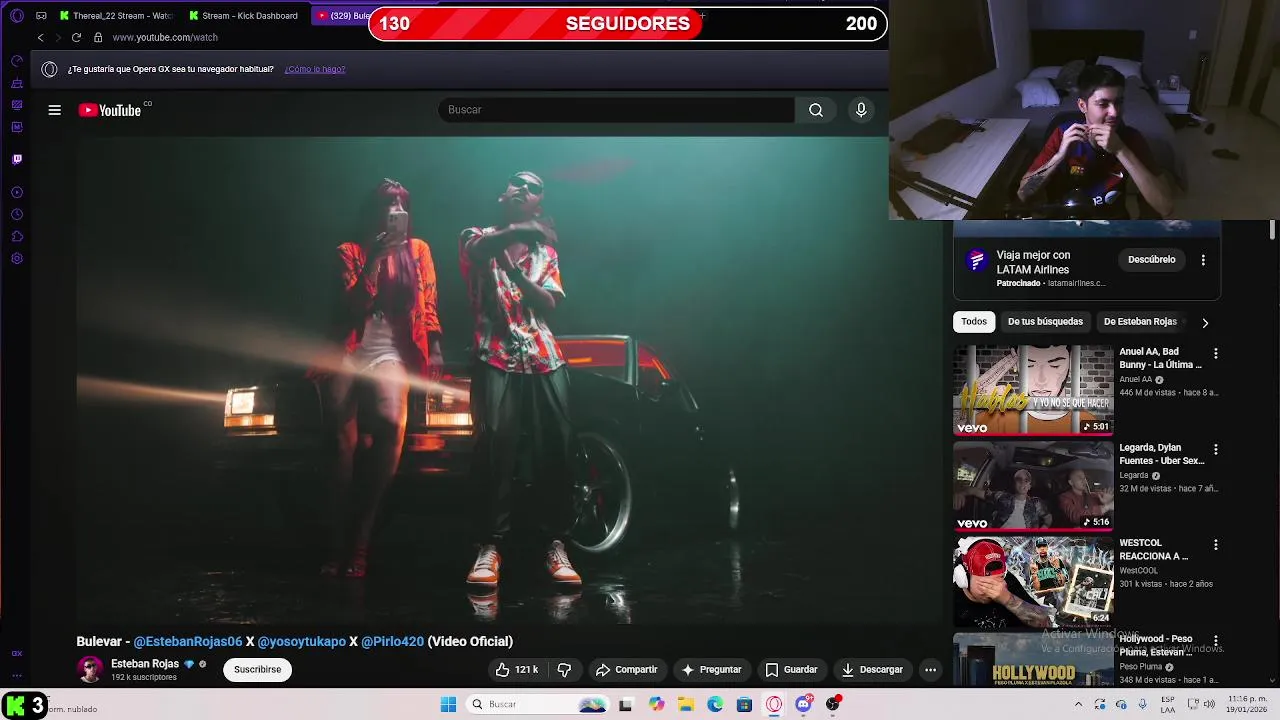Click the Descargar button
Image resolution: width=1280 pixels, height=720 pixels.
tap(872, 670)
